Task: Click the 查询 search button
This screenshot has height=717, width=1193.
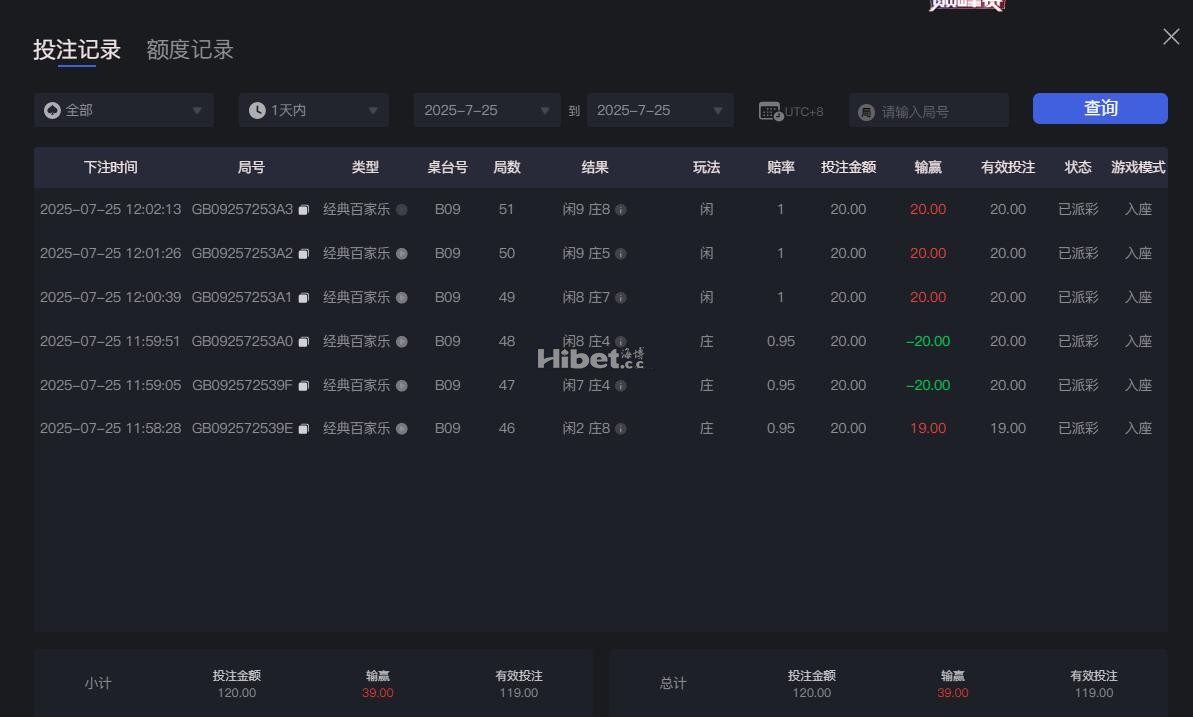Action: pyautogui.click(x=1100, y=109)
